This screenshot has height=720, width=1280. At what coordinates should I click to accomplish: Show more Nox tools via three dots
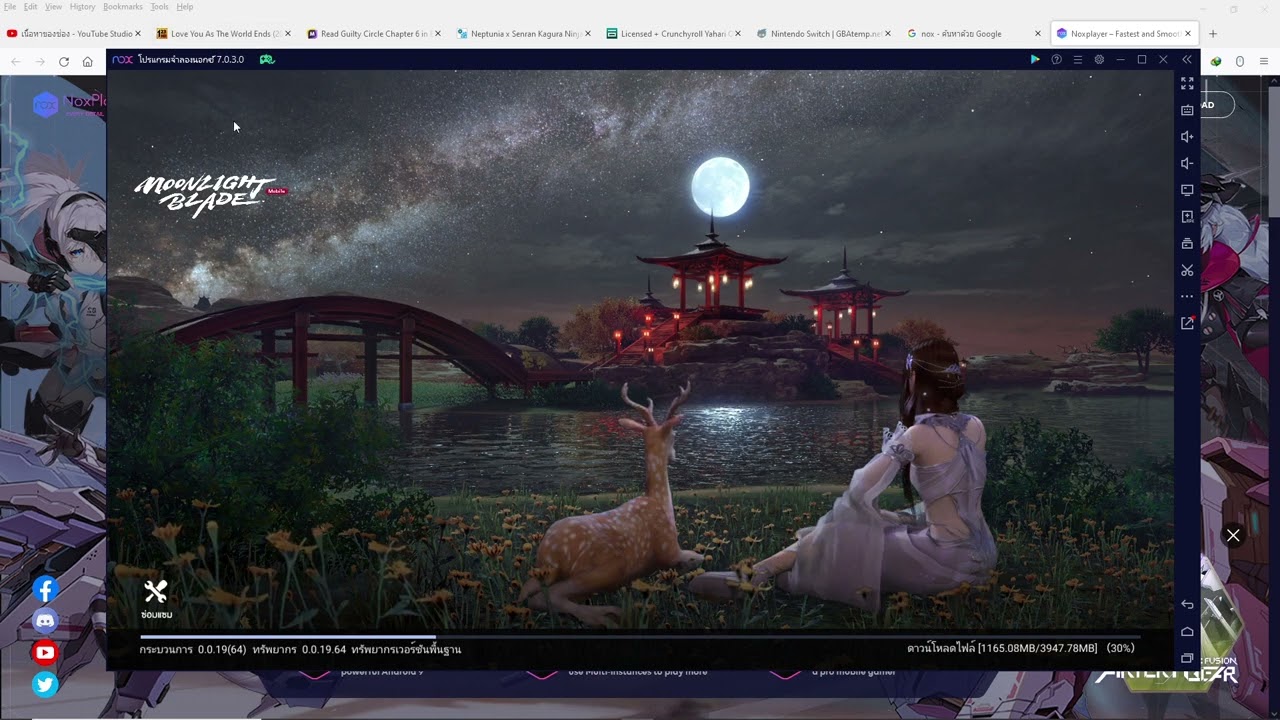pyautogui.click(x=1187, y=297)
